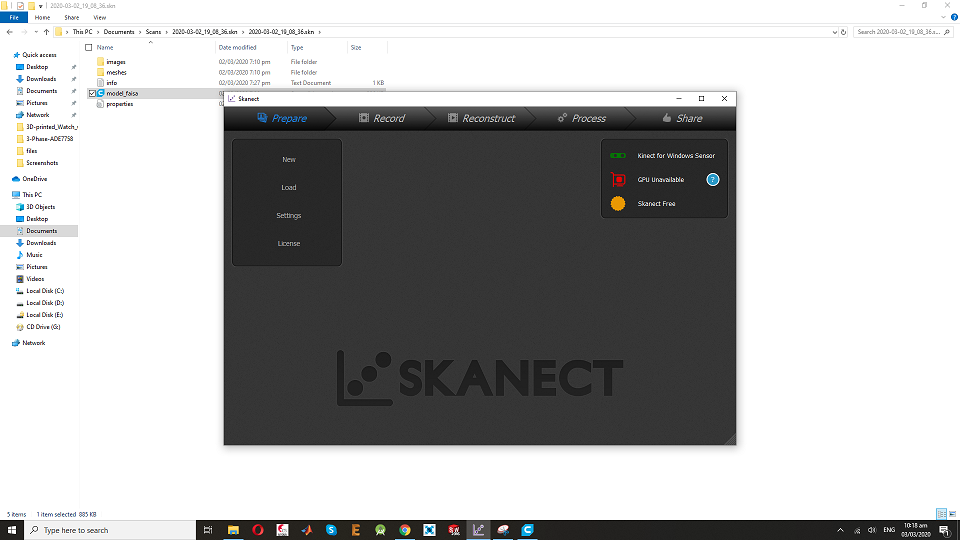Open the View ribbon tab in Explorer

(99, 18)
